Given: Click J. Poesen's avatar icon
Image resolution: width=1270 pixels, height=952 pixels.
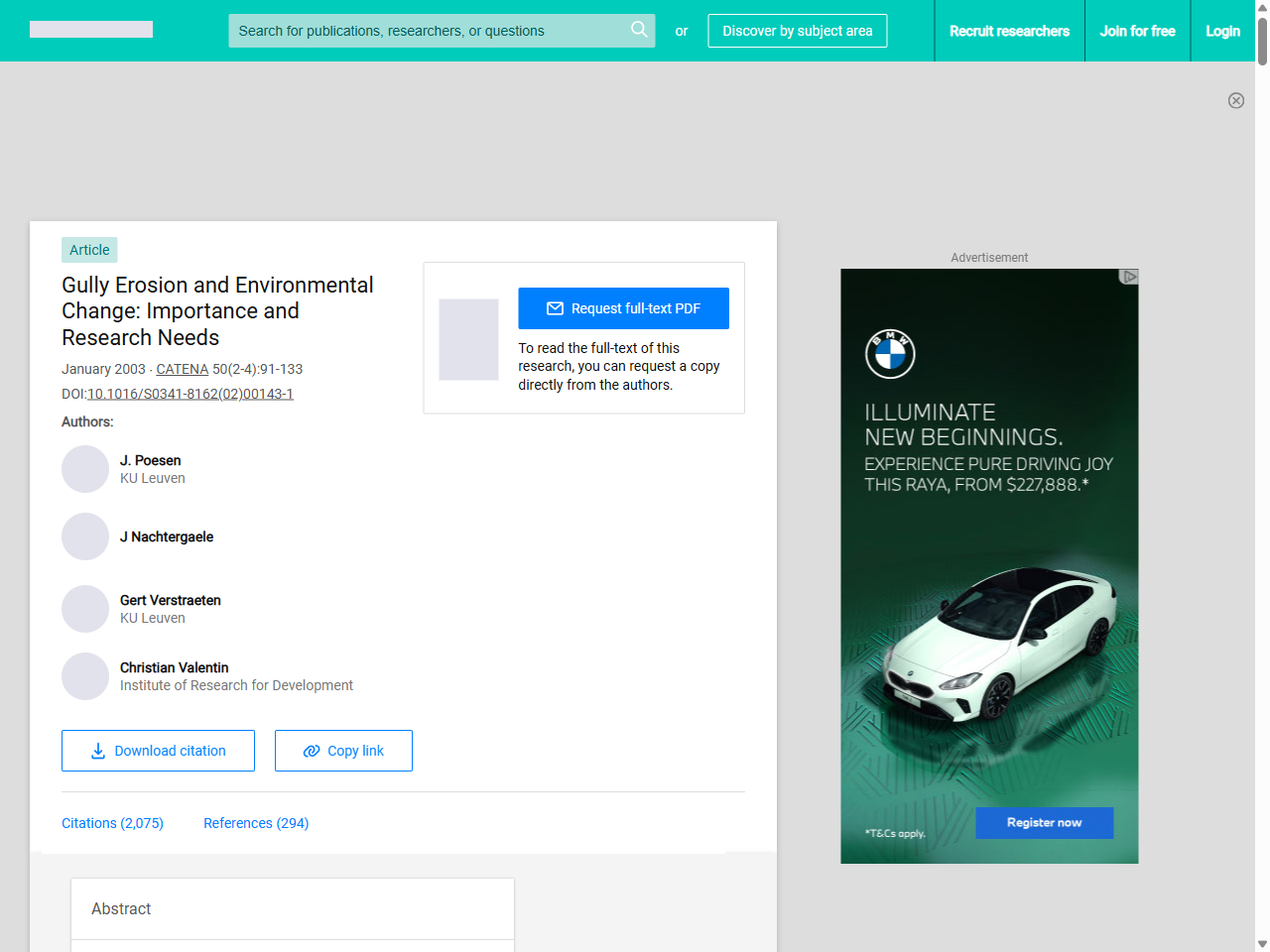Looking at the screenshot, I should pyautogui.click(x=85, y=469).
